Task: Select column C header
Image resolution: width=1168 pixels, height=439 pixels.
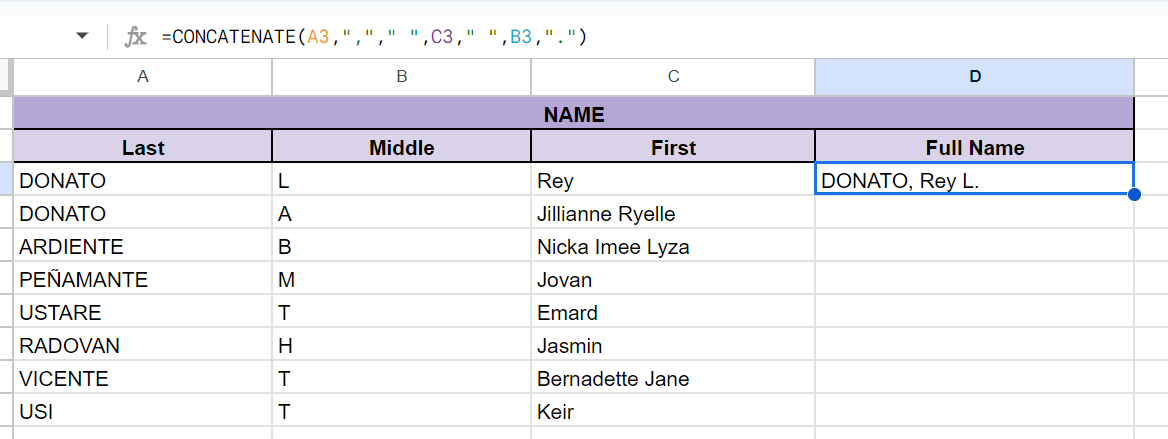Action: tap(673, 76)
